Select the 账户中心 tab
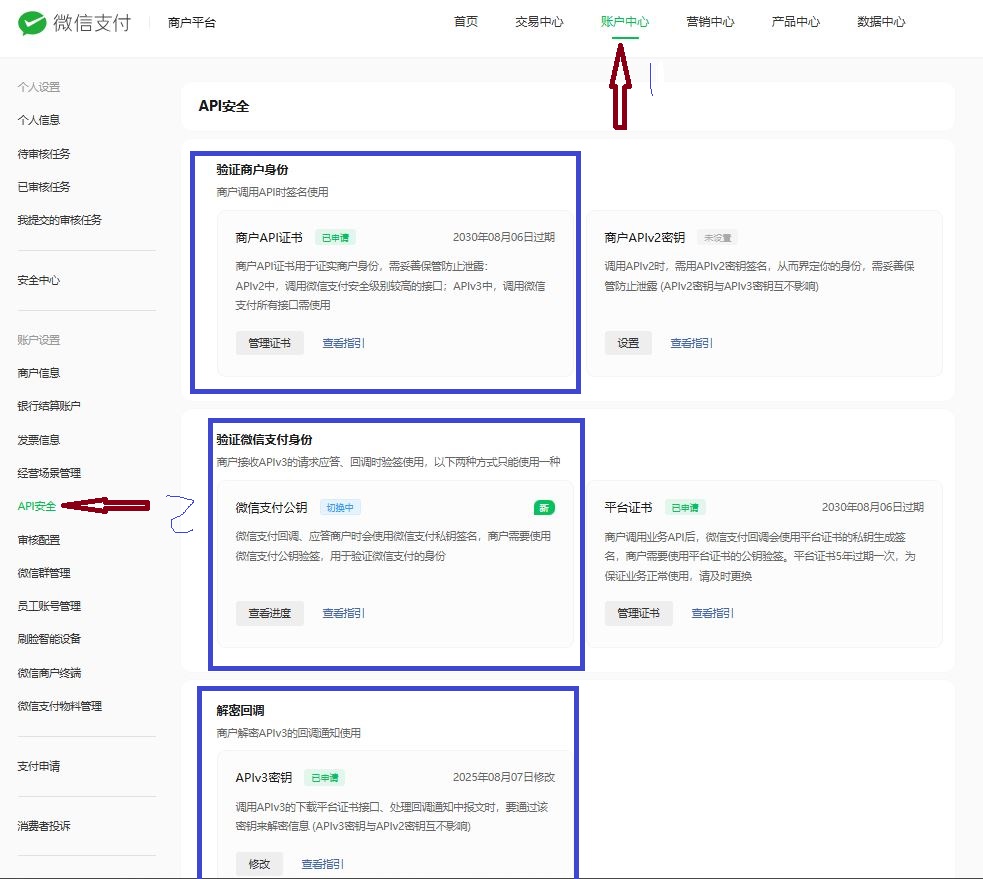The height and width of the screenshot is (879, 983). click(624, 22)
